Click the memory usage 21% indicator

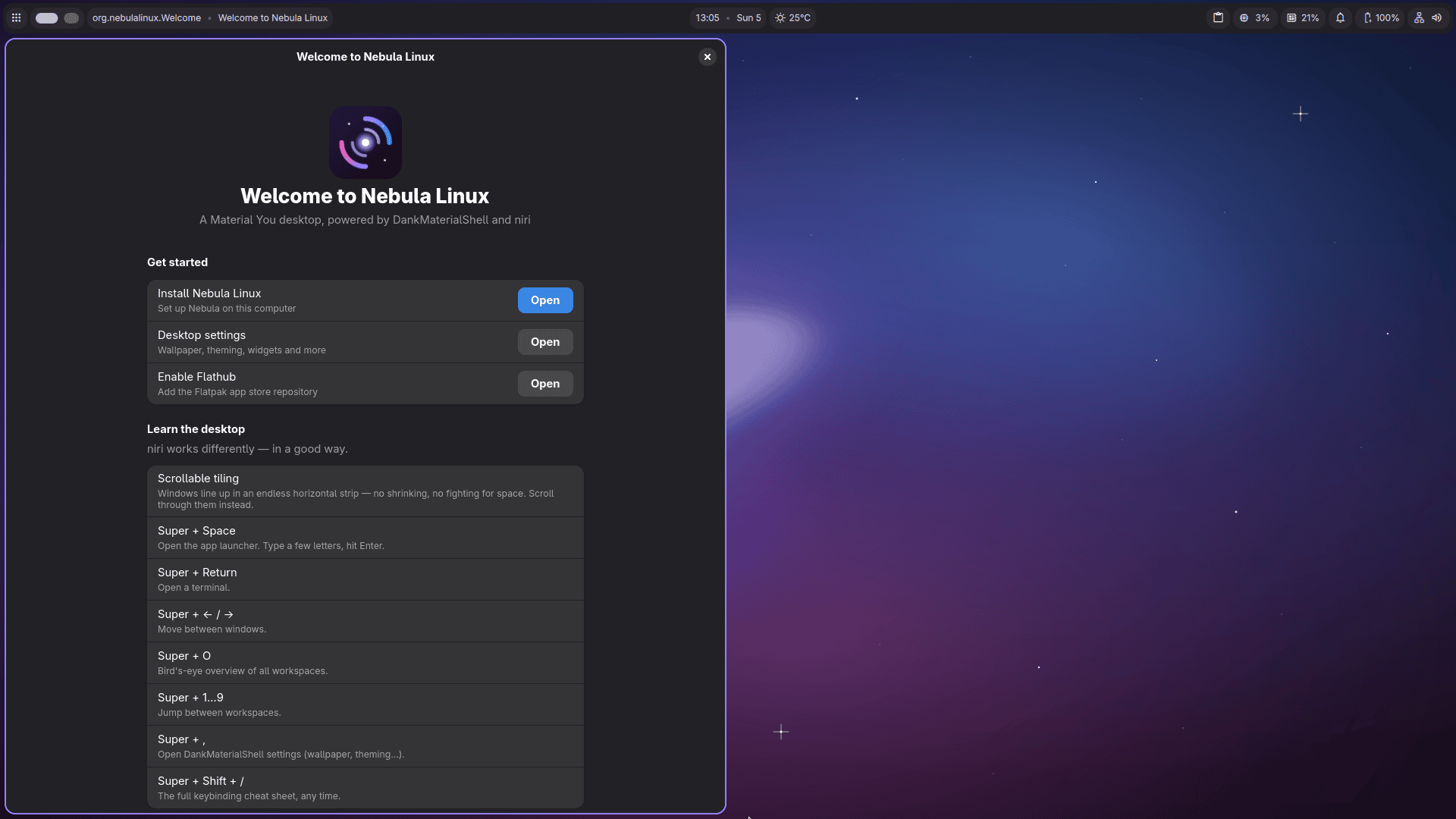pos(1303,17)
